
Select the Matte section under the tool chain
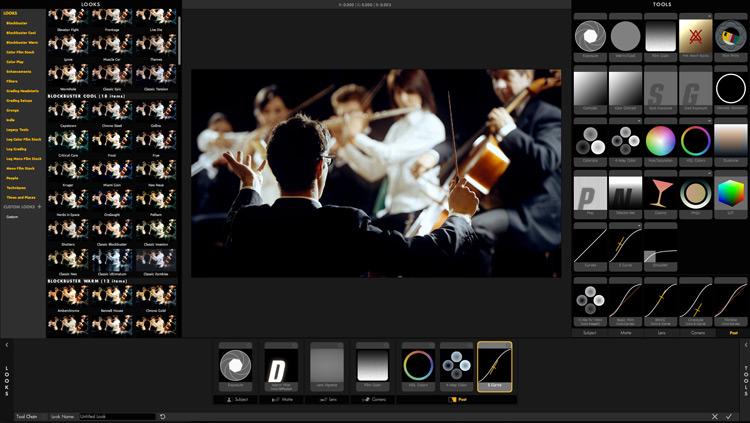[281, 399]
